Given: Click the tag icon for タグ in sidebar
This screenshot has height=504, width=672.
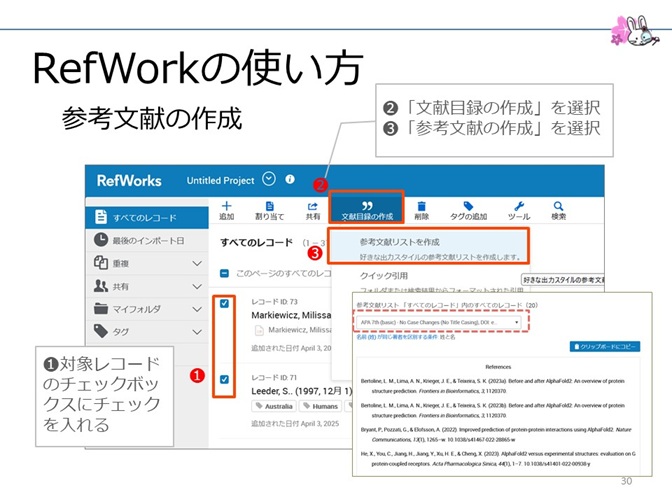Looking at the screenshot, I should coord(101,331).
